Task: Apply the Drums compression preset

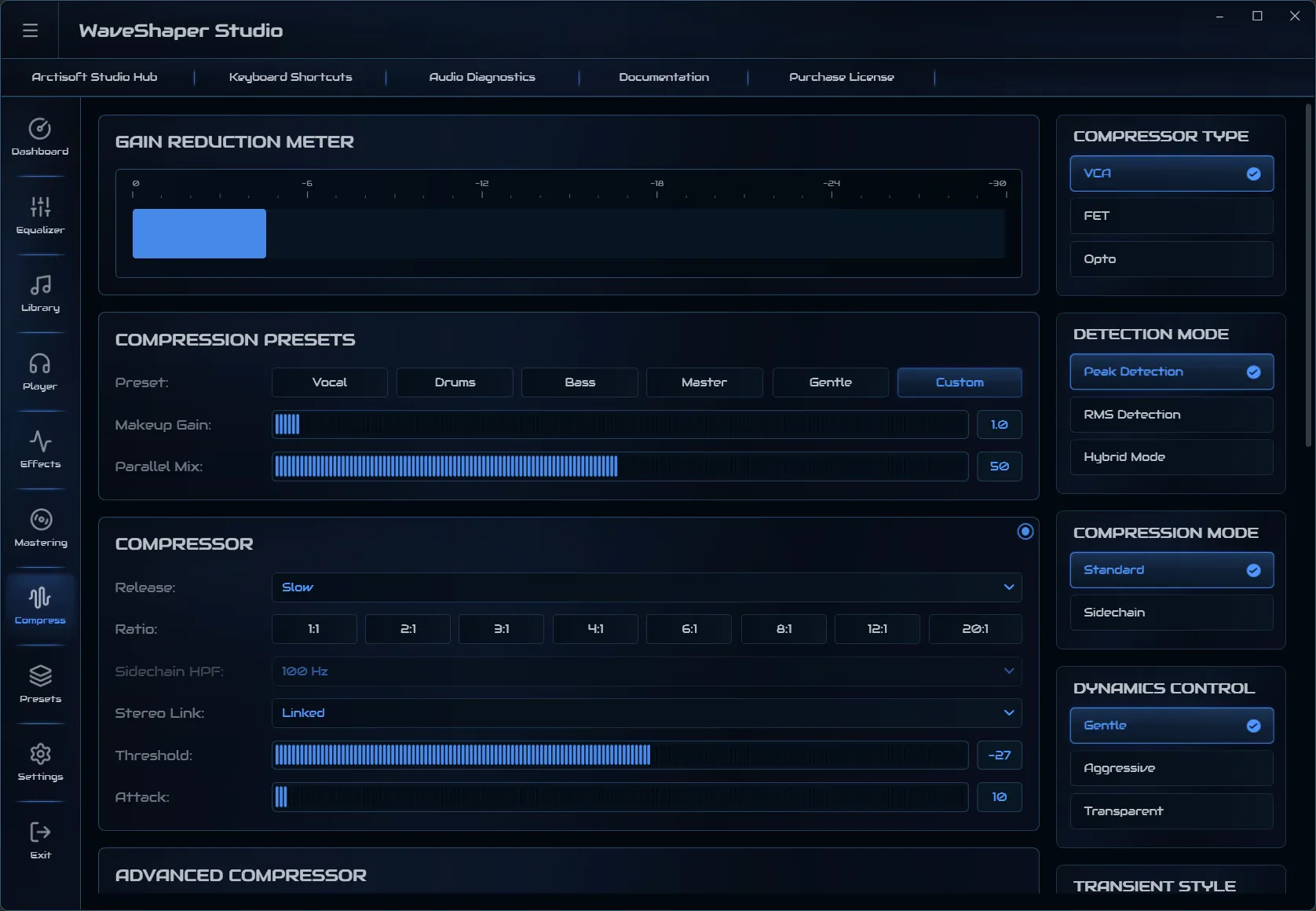Action: [455, 382]
